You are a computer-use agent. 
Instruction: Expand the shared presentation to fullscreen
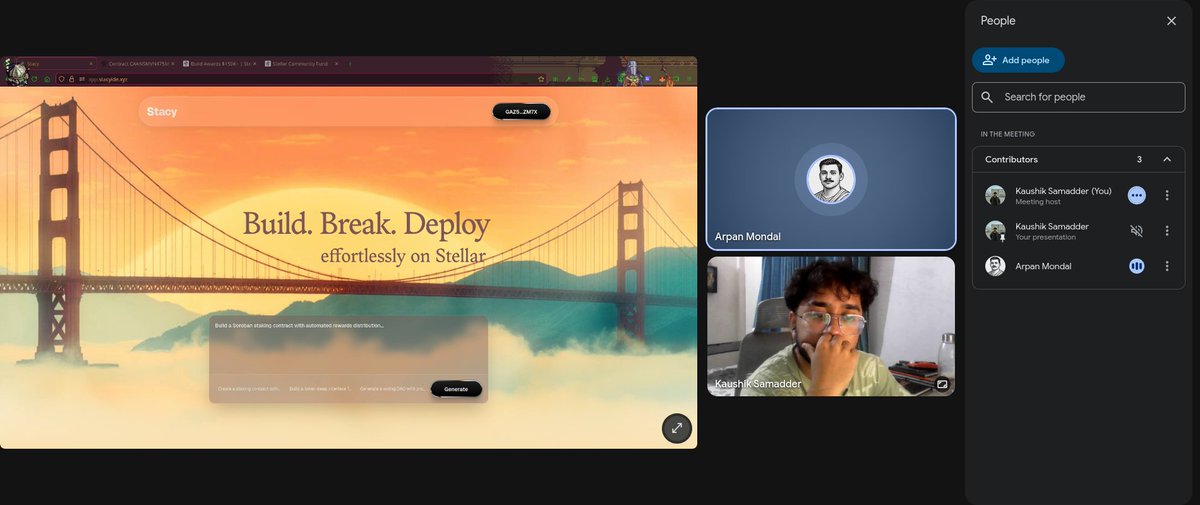pyautogui.click(x=677, y=428)
